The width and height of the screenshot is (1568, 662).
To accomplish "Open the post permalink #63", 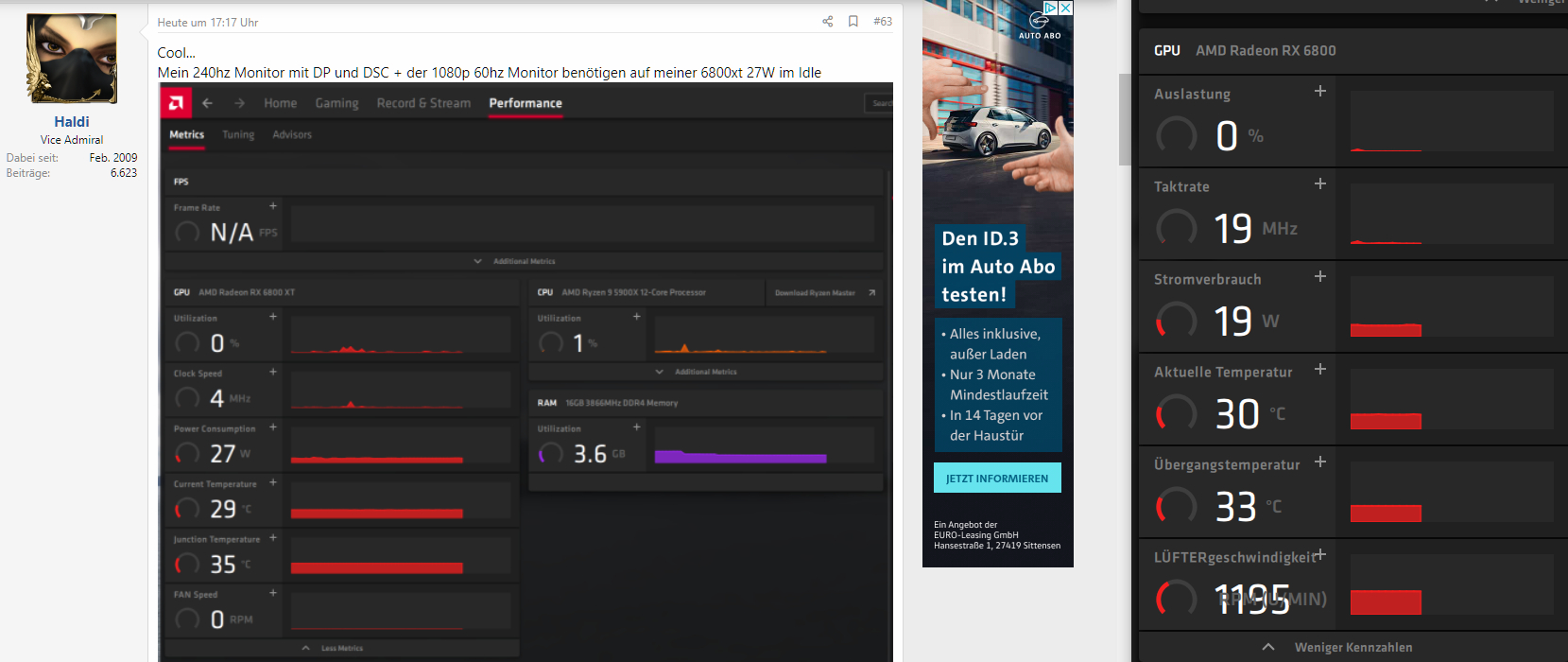I will [882, 21].
